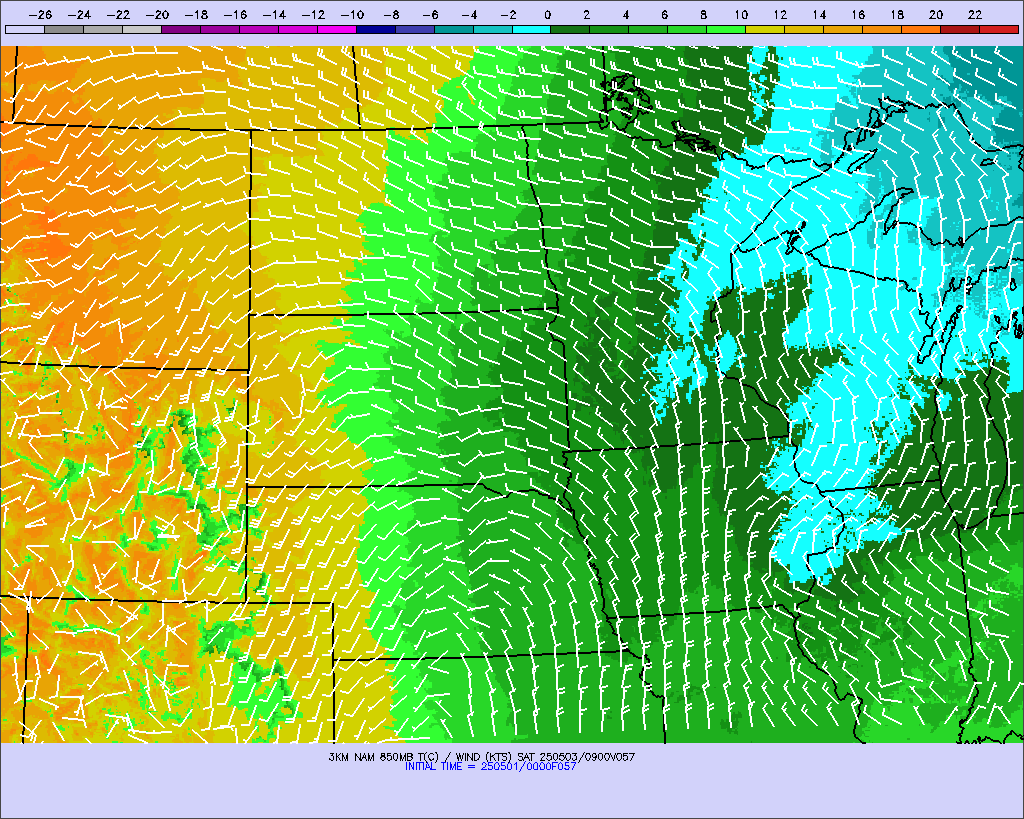Select the "6" legend label

click(664, 15)
